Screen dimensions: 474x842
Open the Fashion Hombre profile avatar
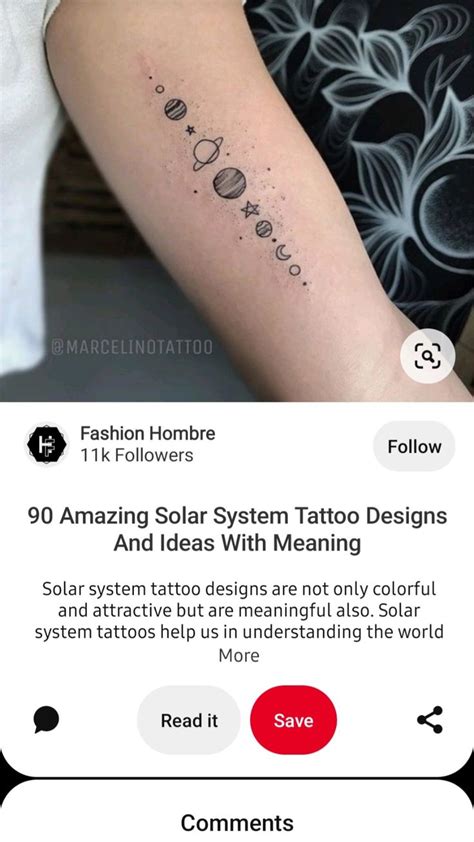47,445
